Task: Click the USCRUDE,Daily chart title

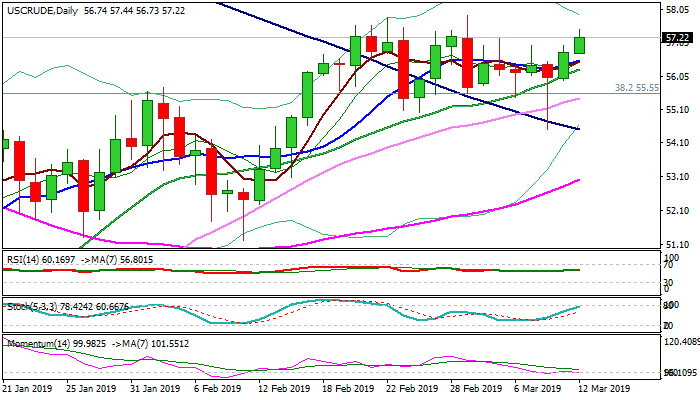Action: (38, 9)
